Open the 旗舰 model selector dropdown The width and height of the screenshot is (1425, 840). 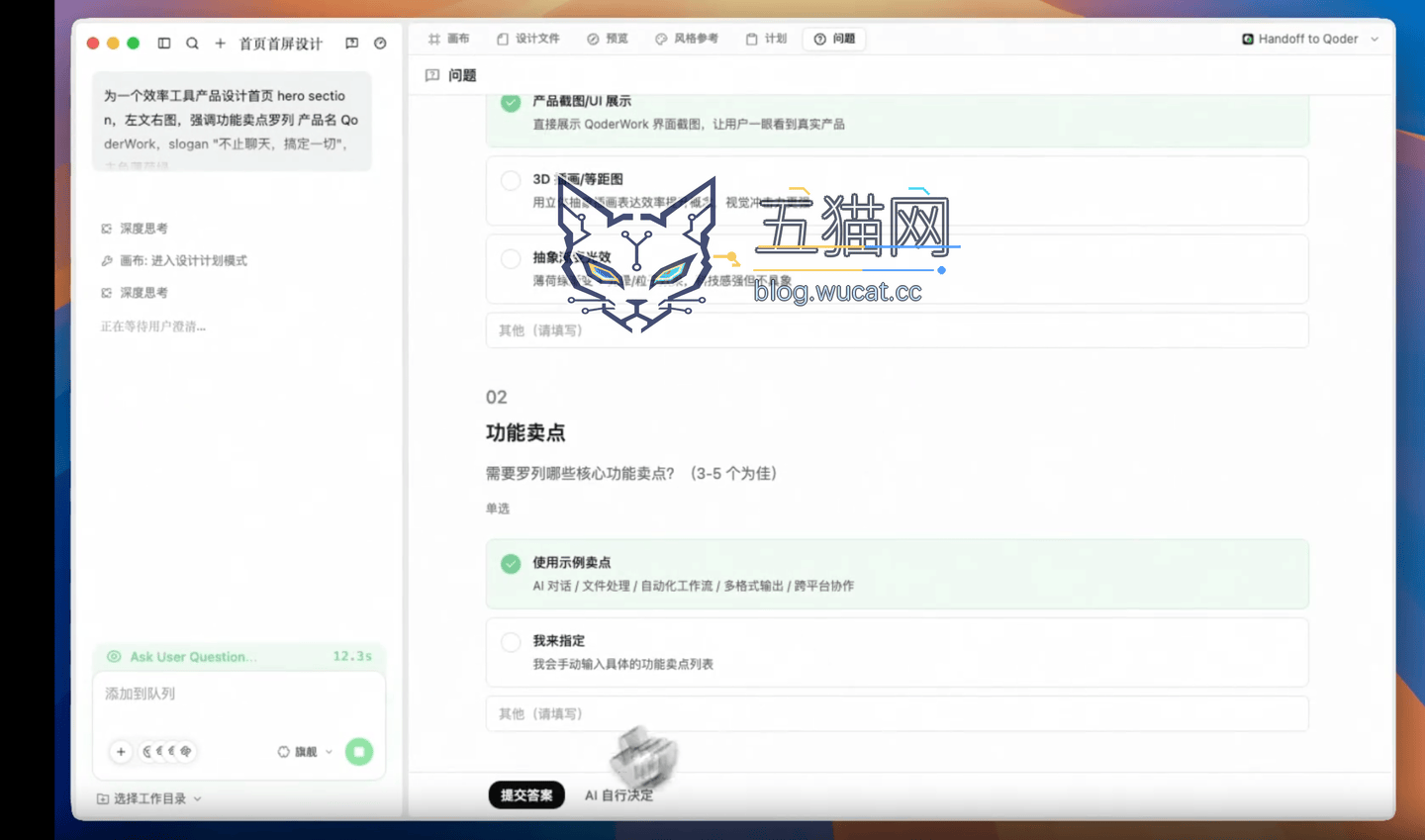306,752
